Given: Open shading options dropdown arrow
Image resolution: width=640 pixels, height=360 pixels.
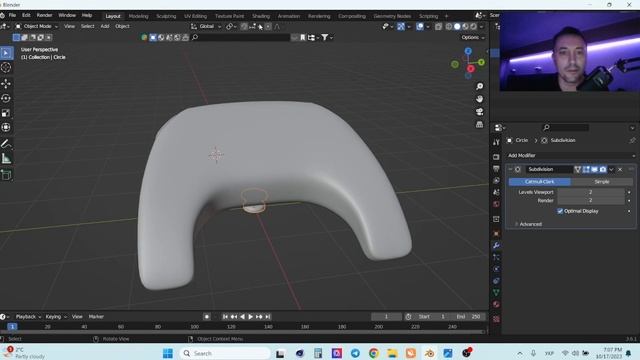Looking at the screenshot, I should (x=482, y=27).
